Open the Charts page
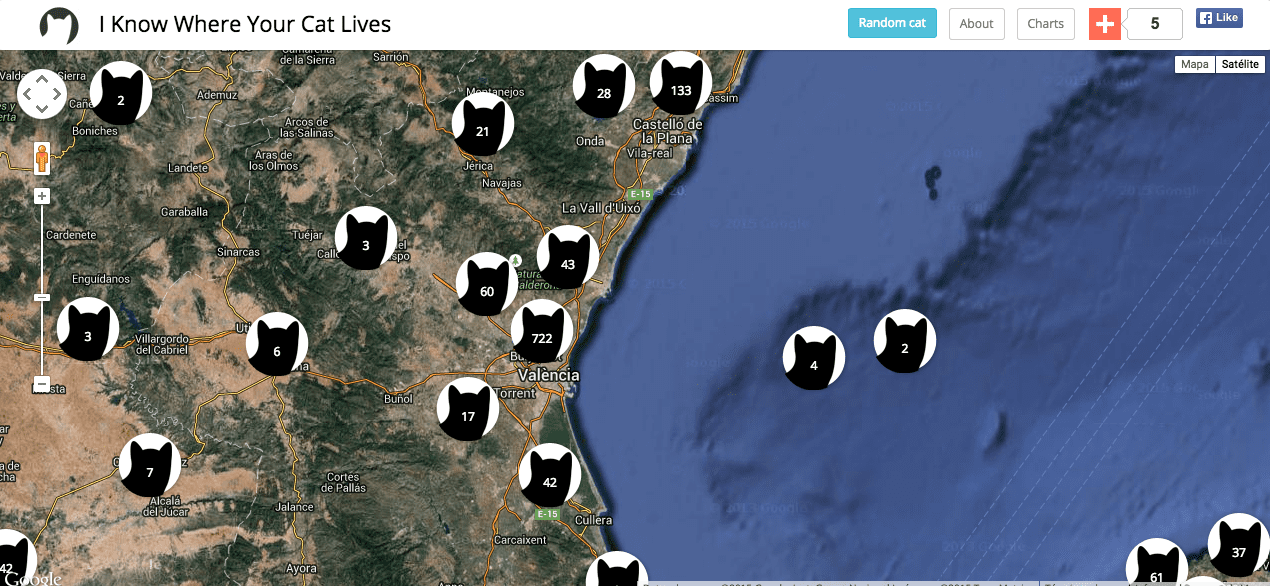The width and height of the screenshot is (1270, 586). [x=1045, y=23]
